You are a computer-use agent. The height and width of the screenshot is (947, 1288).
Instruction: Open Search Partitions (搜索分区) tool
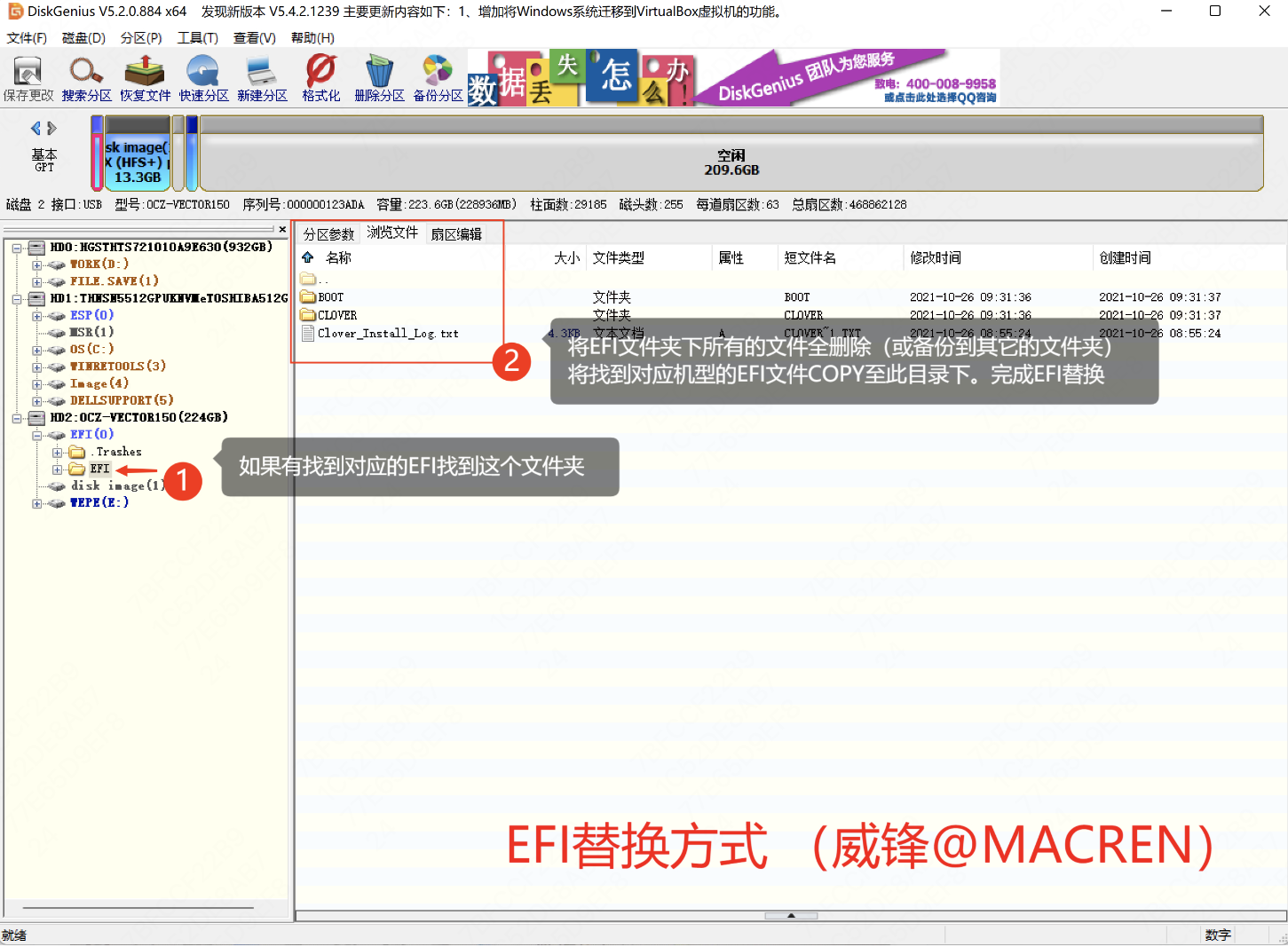point(87,79)
